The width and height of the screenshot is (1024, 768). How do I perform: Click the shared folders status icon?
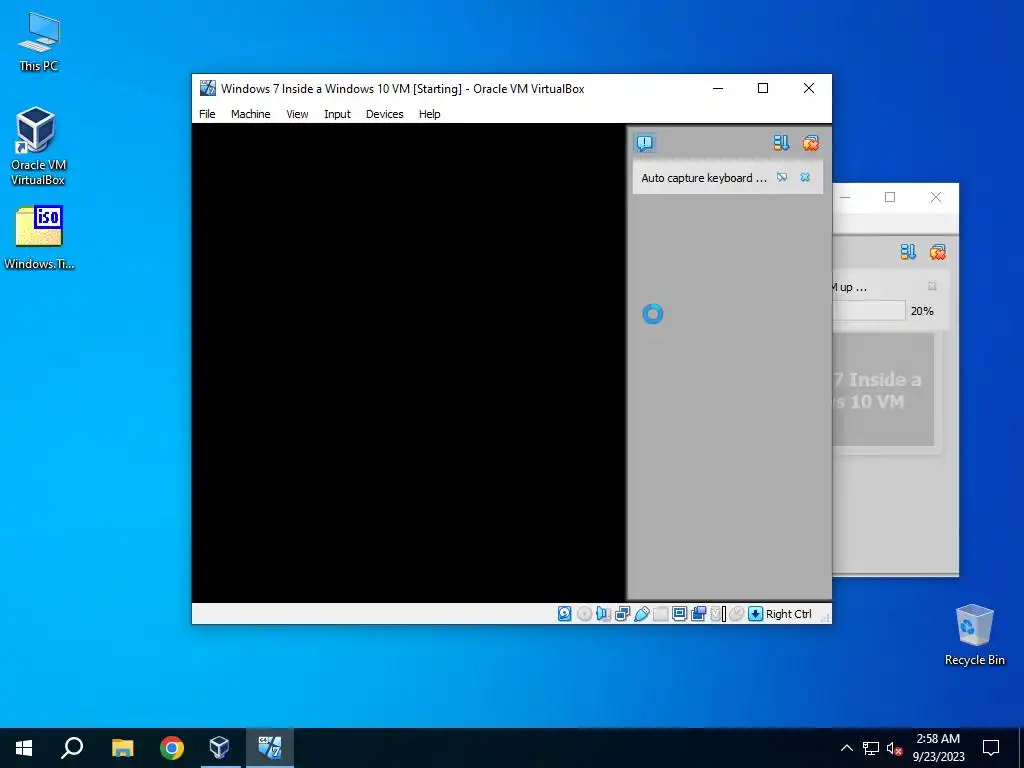[x=660, y=613]
